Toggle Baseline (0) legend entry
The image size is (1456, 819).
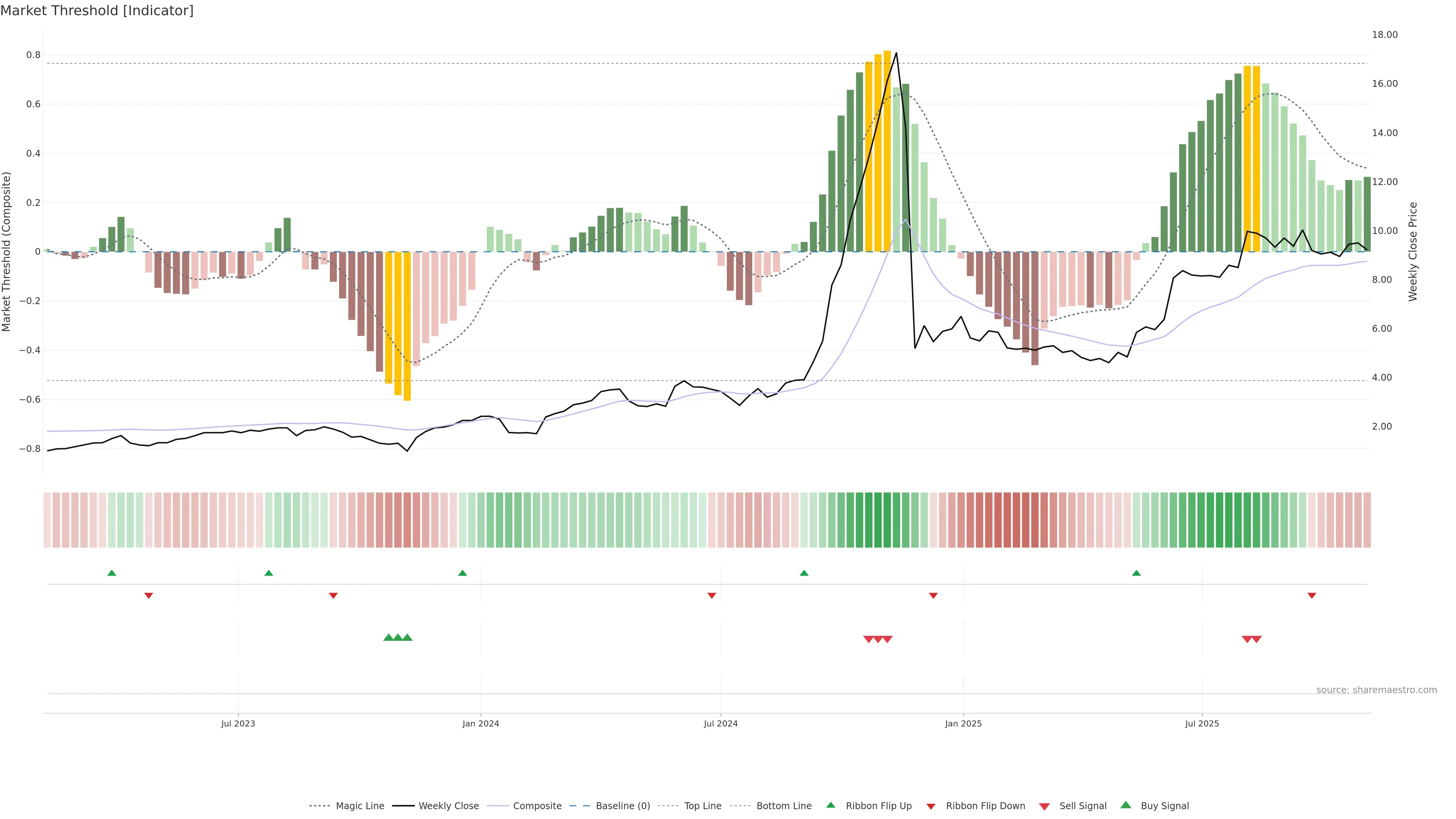tap(623, 806)
